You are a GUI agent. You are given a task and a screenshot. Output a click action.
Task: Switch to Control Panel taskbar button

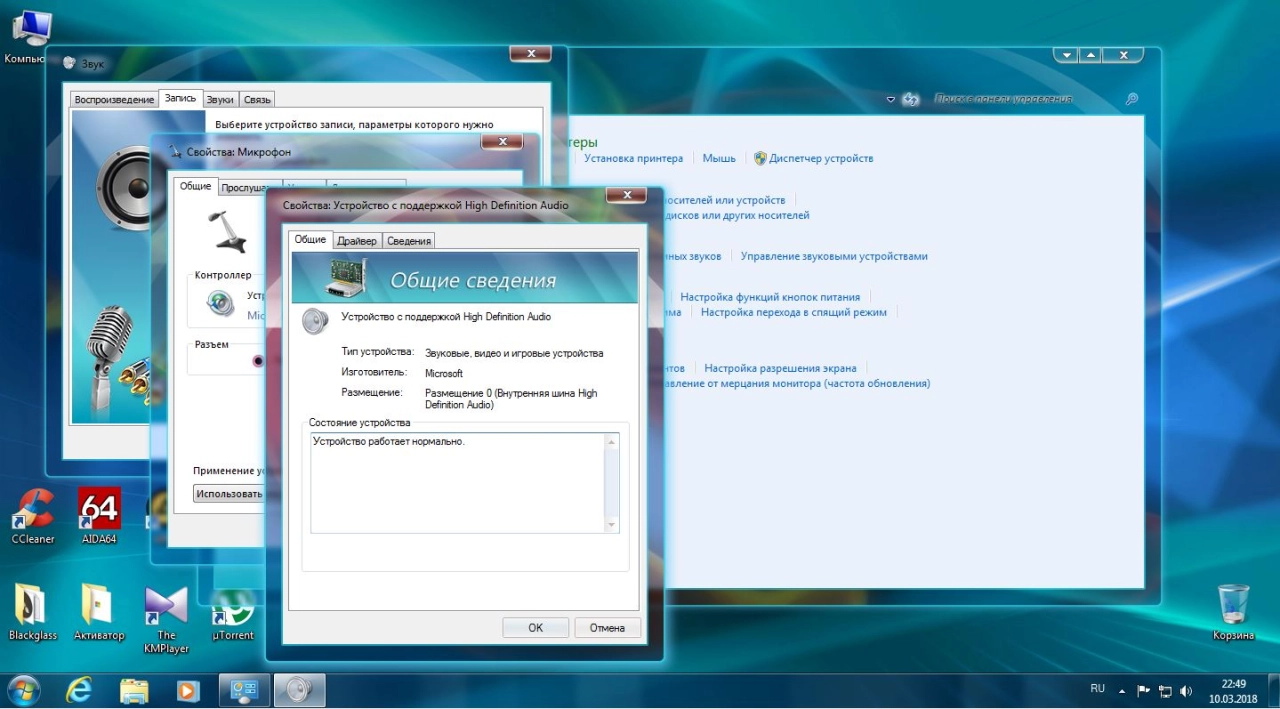[245, 690]
